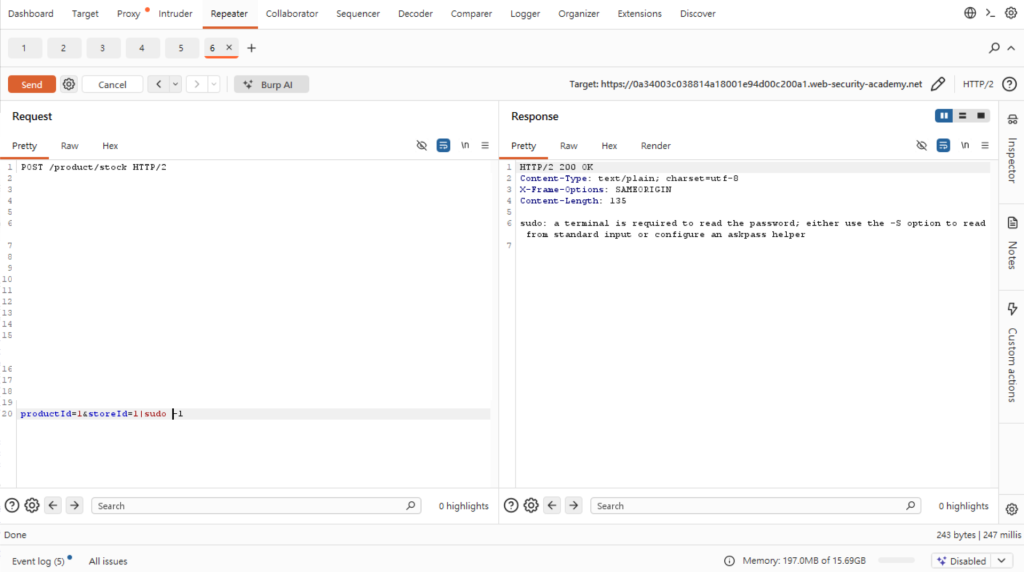The image size is (1024, 572).
Task: Open the Burp AI button
Action: [271, 84]
